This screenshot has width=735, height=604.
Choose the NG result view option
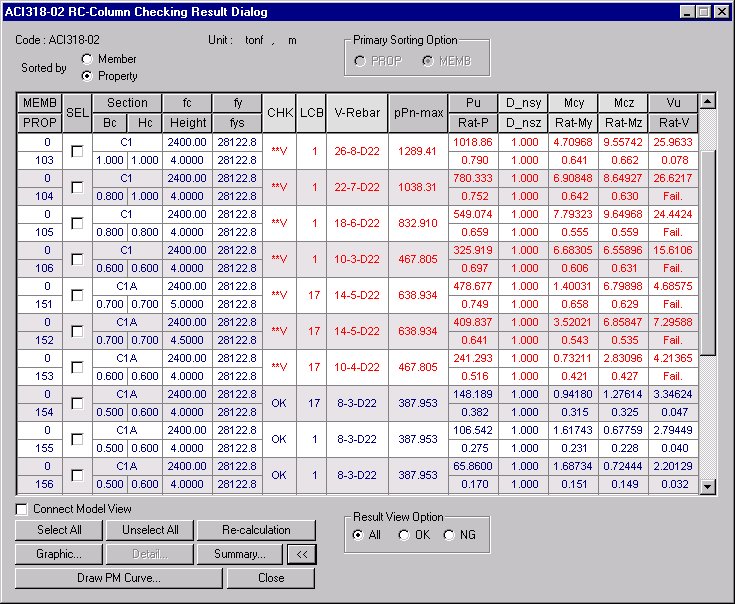(x=448, y=535)
